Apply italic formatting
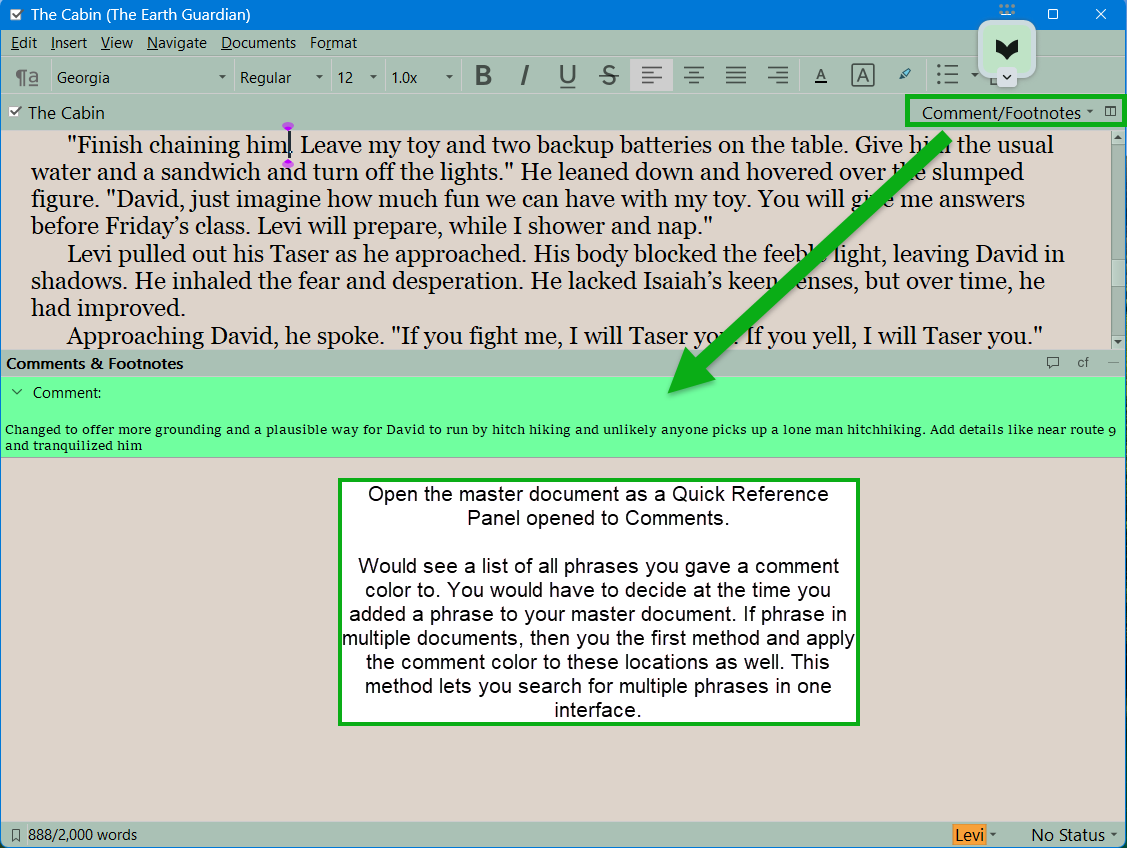The image size is (1127, 848). [x=524, y=77]
